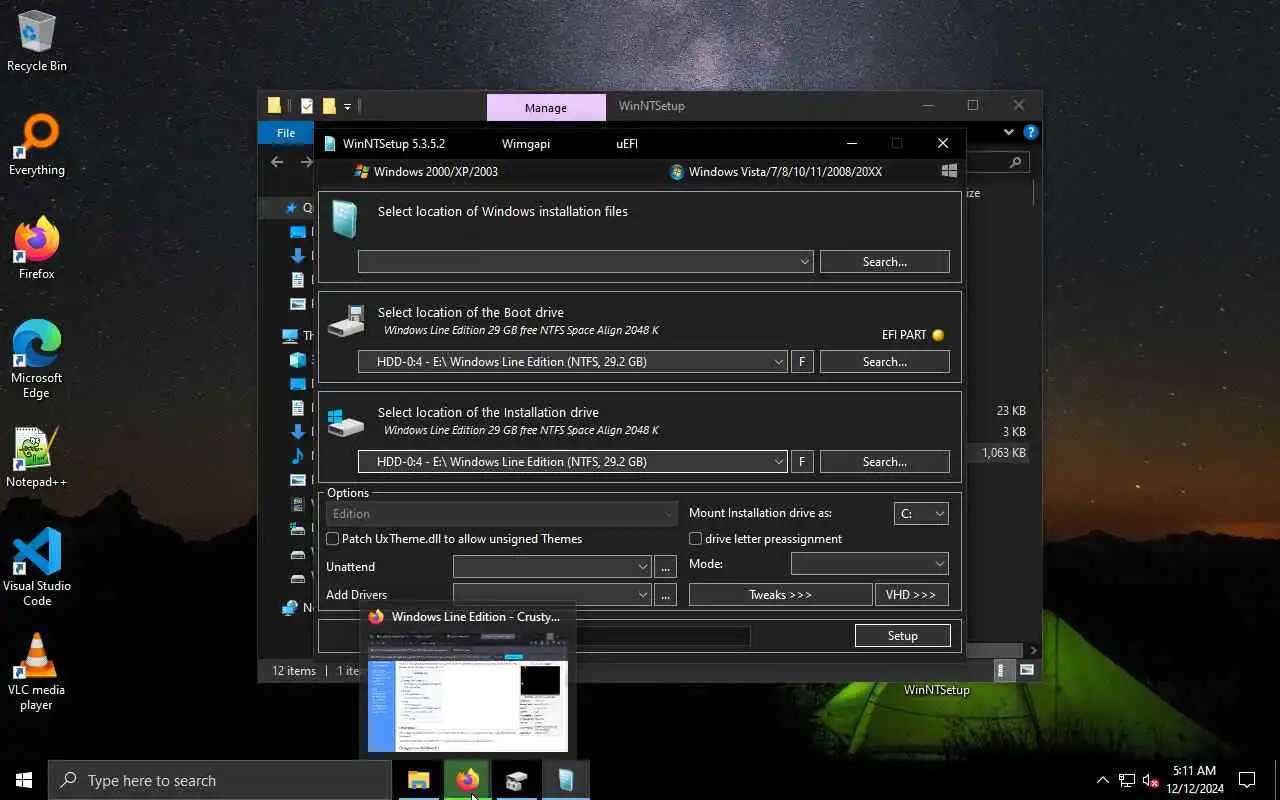Image resolution: width=1280 pixels, height=800 pixels.
Task: Search for Windows installation files
Action: pyautogui.click(x=884, y=262)
